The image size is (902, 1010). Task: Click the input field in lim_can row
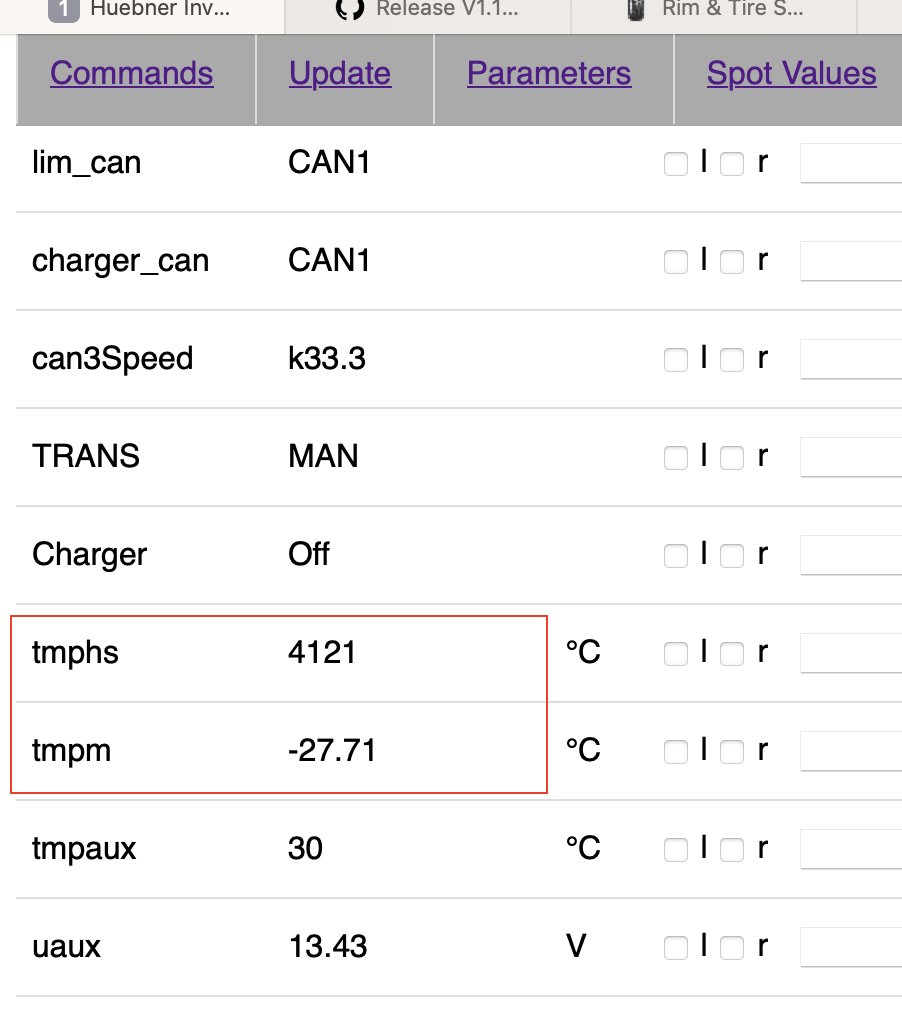851,162
